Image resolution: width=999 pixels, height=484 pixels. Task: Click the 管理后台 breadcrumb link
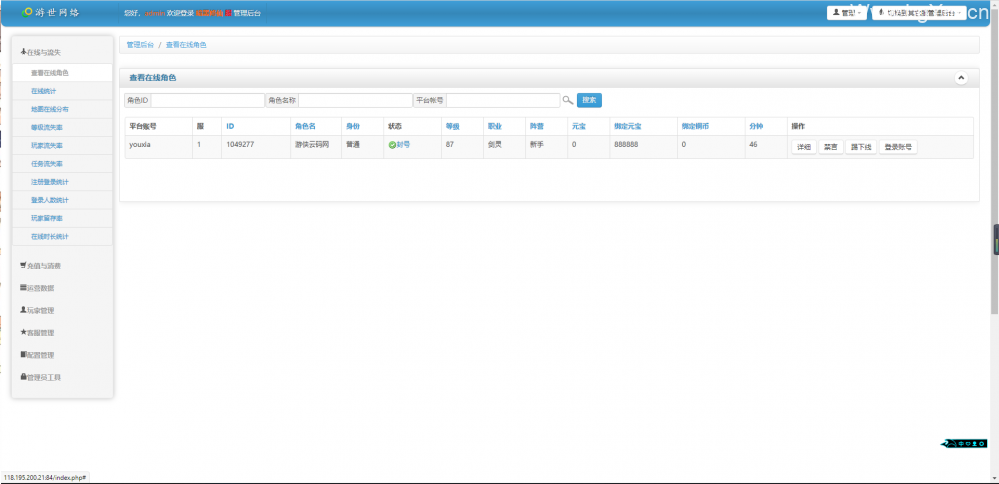point(140,45)
